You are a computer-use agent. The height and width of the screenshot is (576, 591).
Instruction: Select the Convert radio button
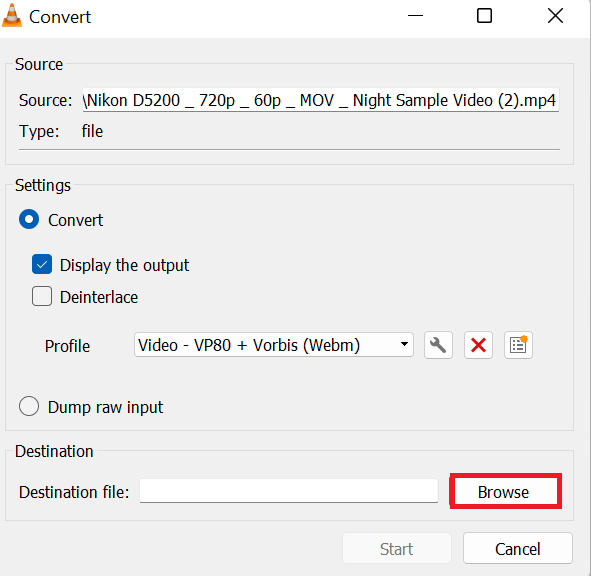click(29, 219)
